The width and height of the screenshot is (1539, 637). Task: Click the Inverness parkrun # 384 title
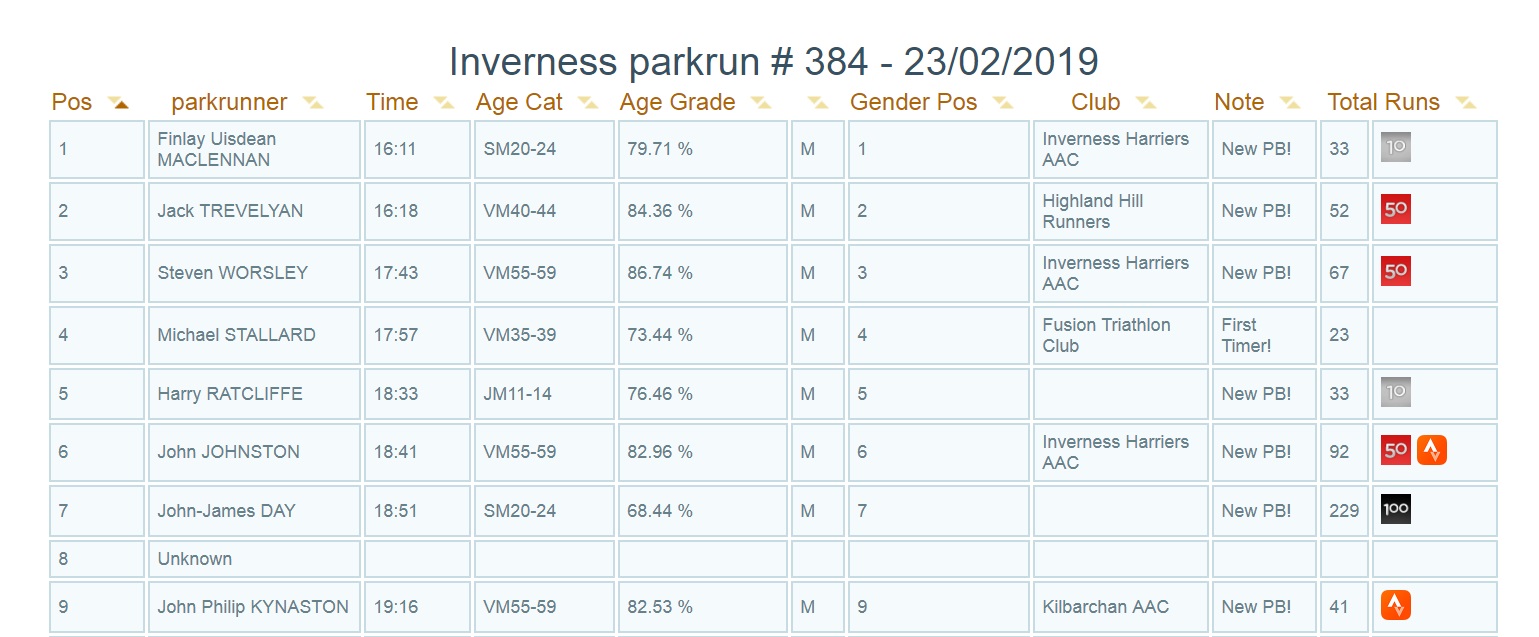click(x=774, y=62)
